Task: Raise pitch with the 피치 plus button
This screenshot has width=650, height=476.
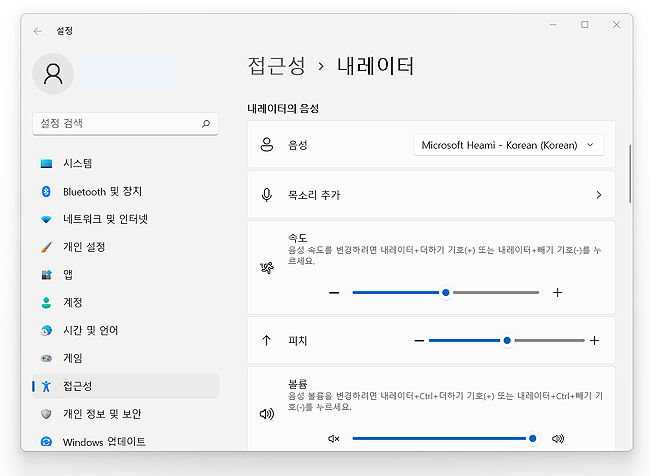Action: 594,341
